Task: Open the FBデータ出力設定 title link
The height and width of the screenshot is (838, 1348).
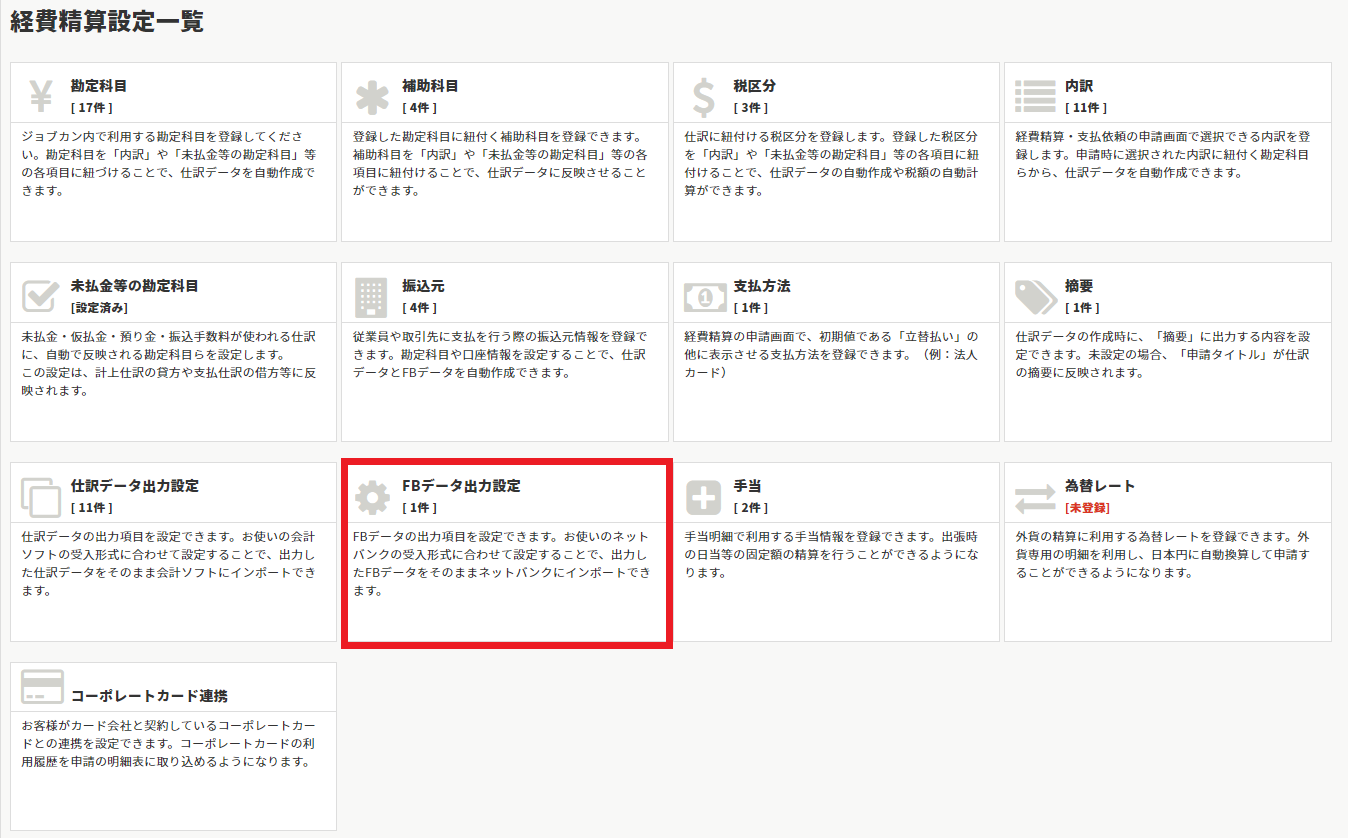Action: [x=461, y=486]
